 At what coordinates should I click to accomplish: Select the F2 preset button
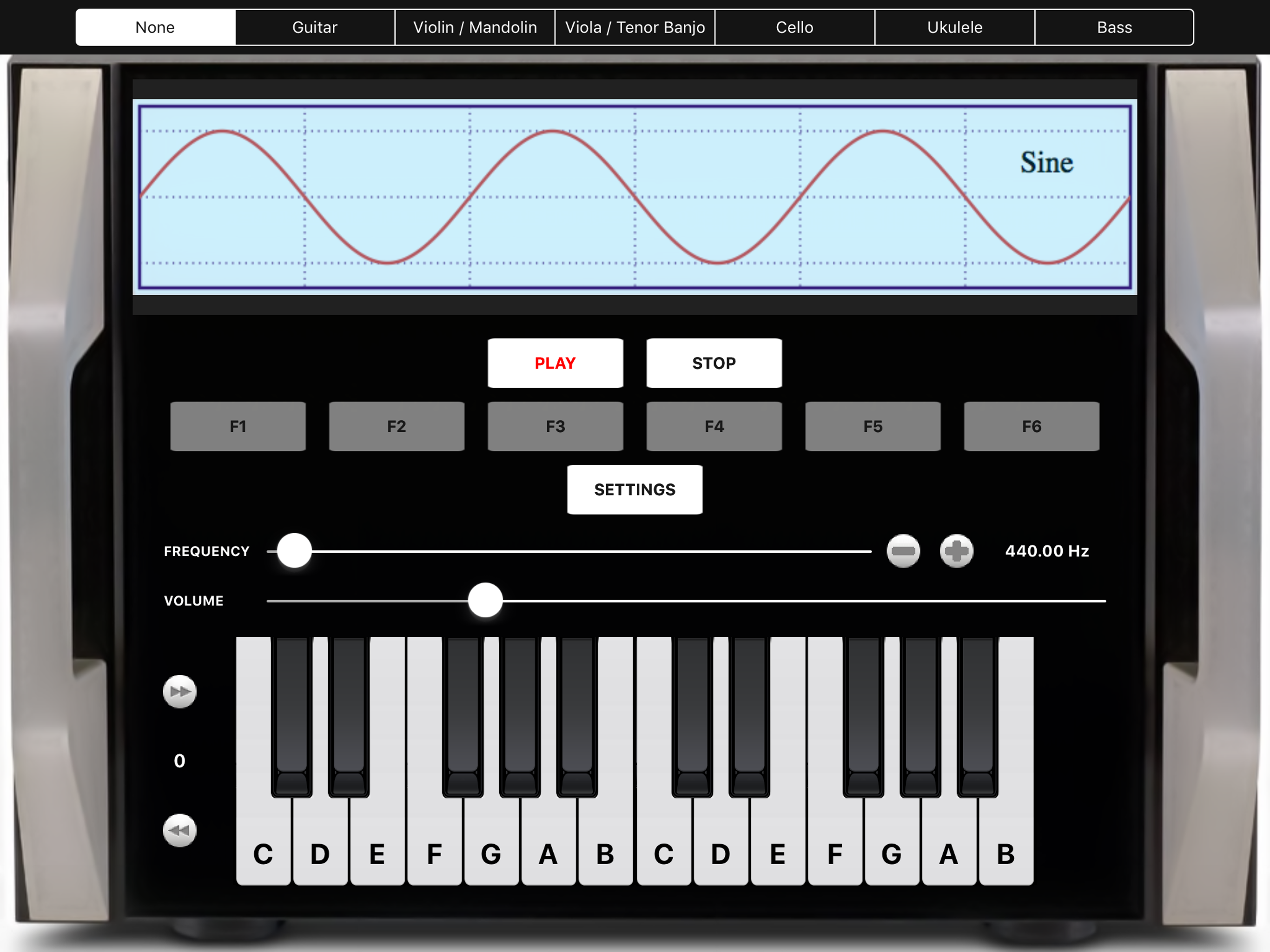pos(396,426)
